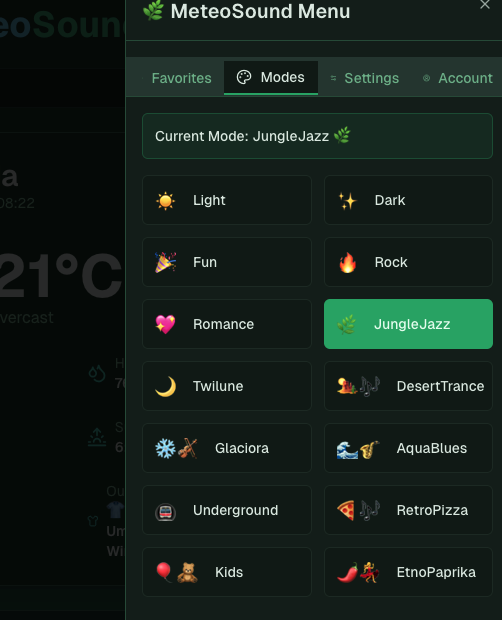Close the MeteoSound Menu panel
The height and width of the screenshot is (620, 502).
(485, 5)
